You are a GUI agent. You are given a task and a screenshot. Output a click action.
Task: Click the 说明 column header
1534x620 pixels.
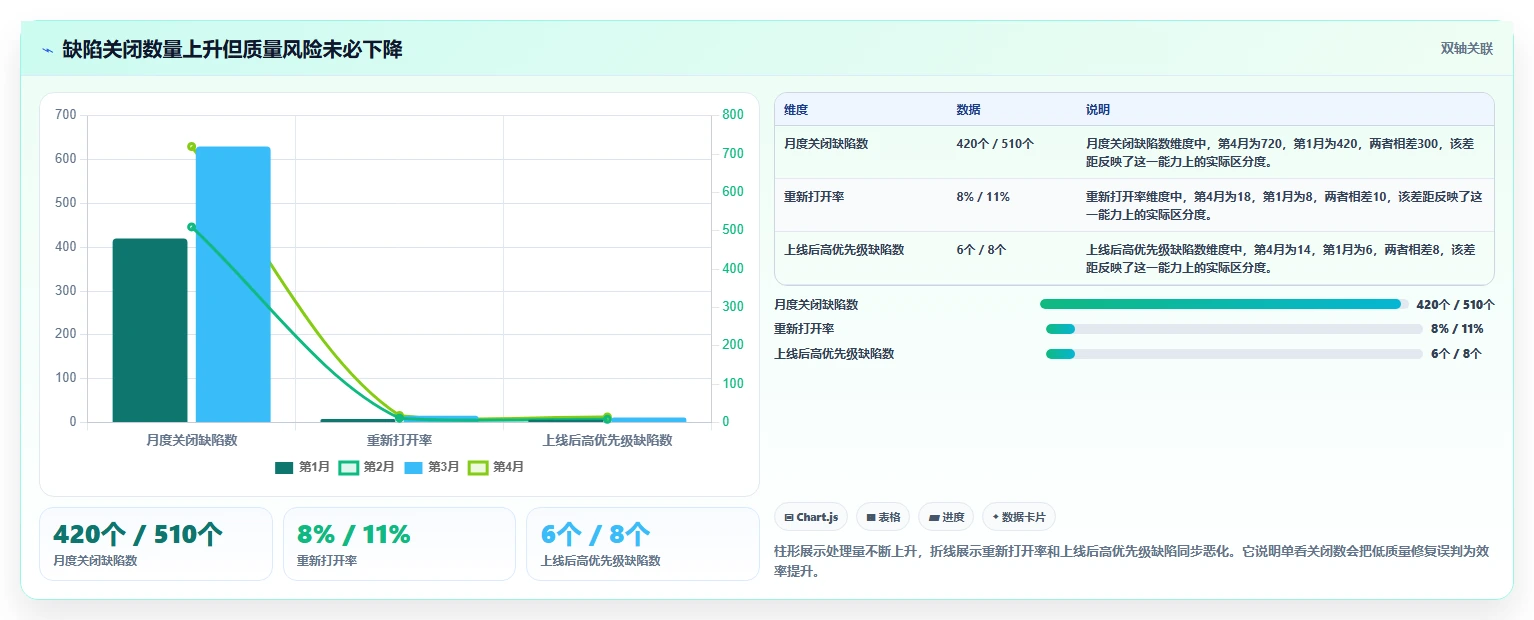coord(1098,109)
